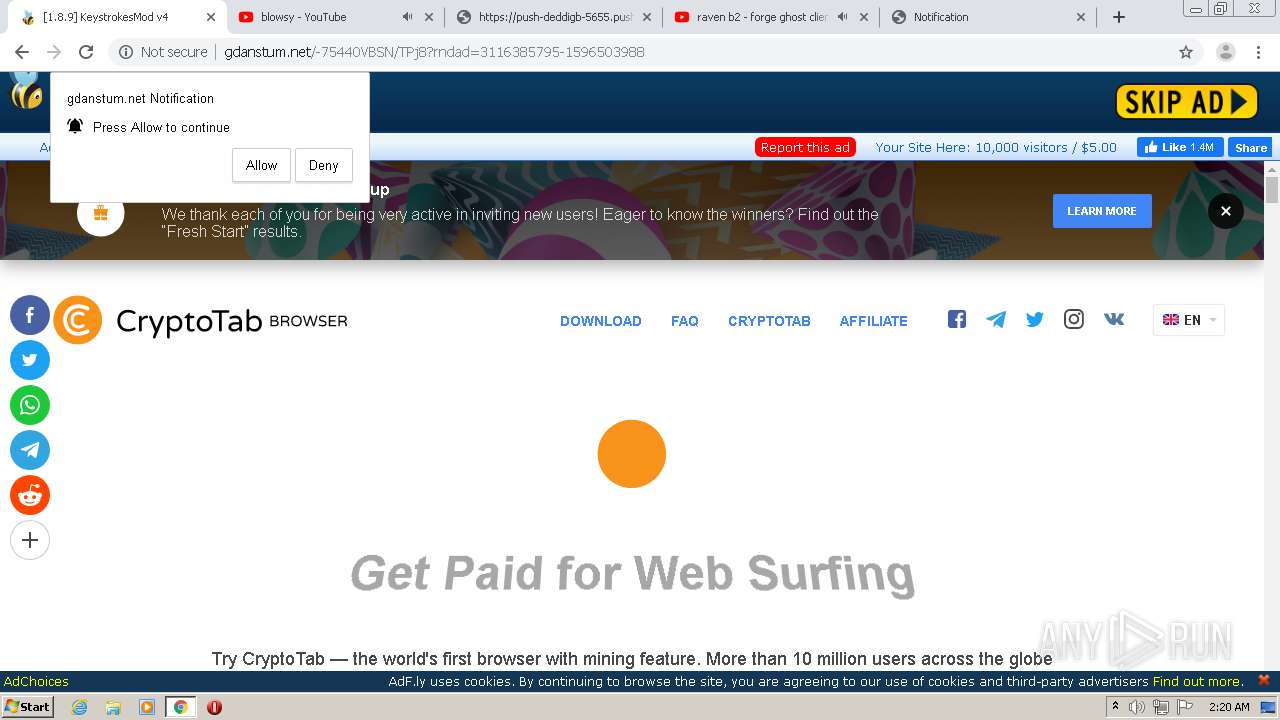Open CryptoTab Telegram channel in header

point(996,319)
